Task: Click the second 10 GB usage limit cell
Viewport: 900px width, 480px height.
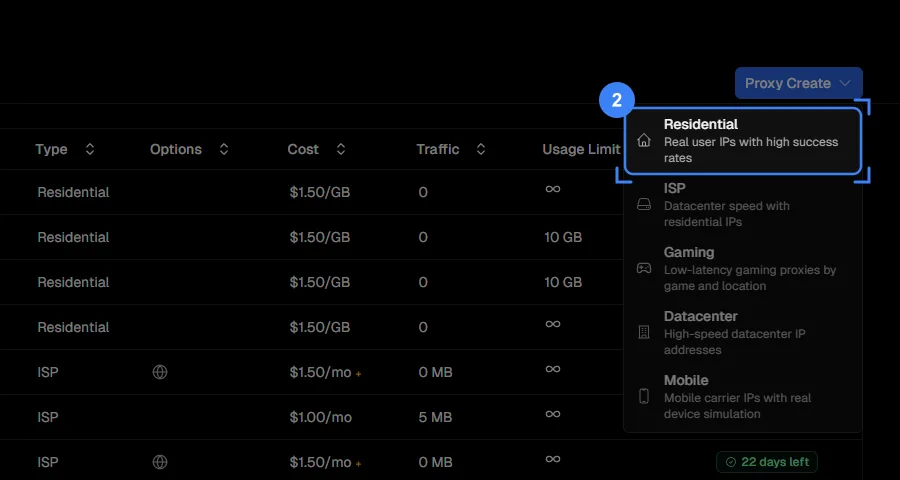Action: pyautogui.click(x=563, y=282)
